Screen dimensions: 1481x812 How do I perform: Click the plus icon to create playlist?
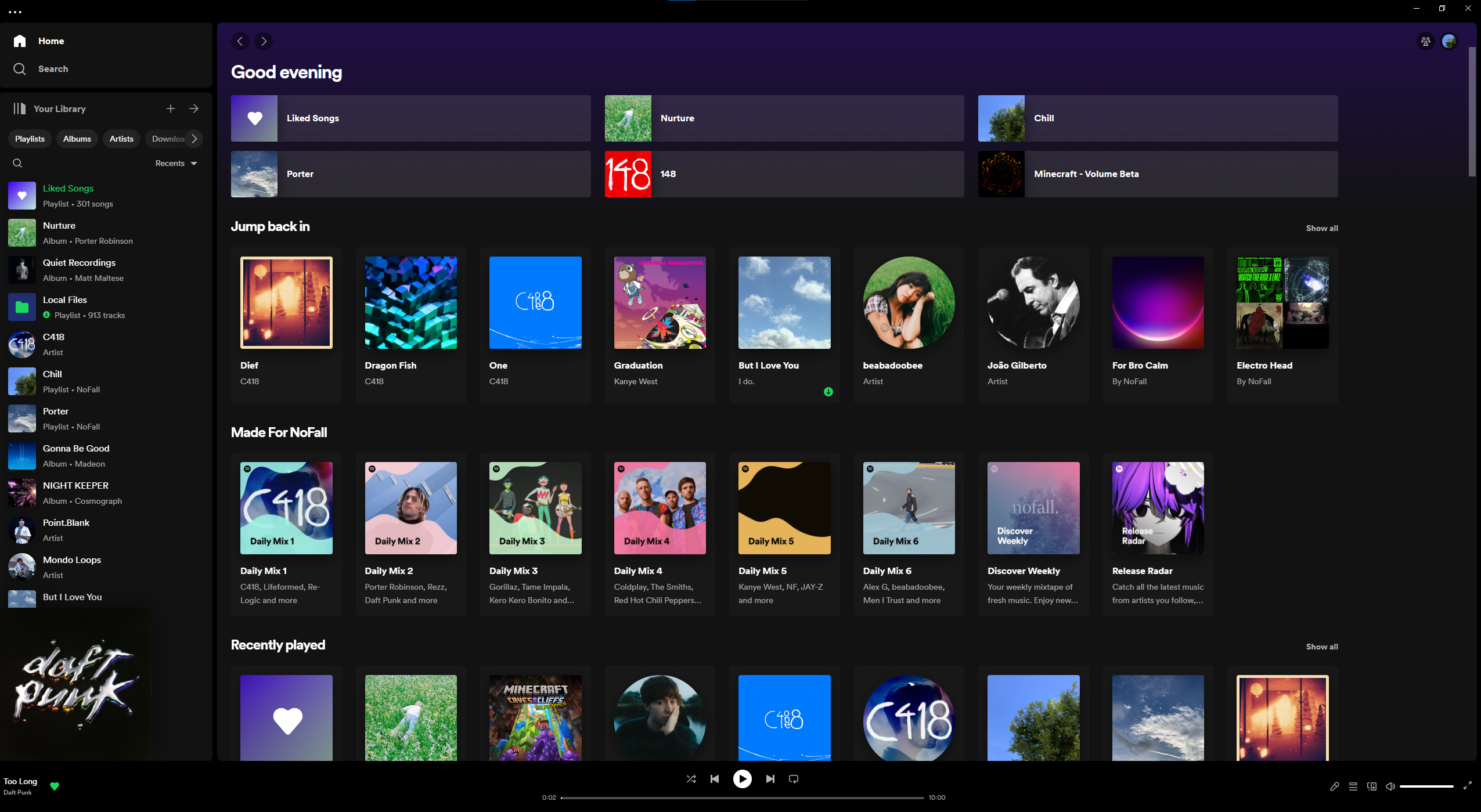coord(171,109)
